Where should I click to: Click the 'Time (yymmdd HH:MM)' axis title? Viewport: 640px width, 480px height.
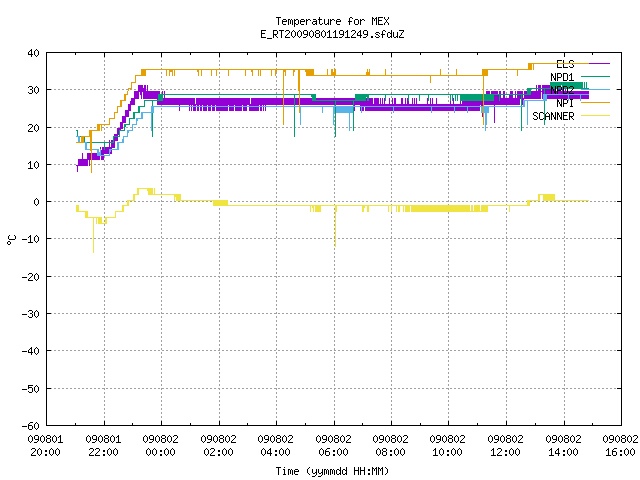[x=332, y=471]
